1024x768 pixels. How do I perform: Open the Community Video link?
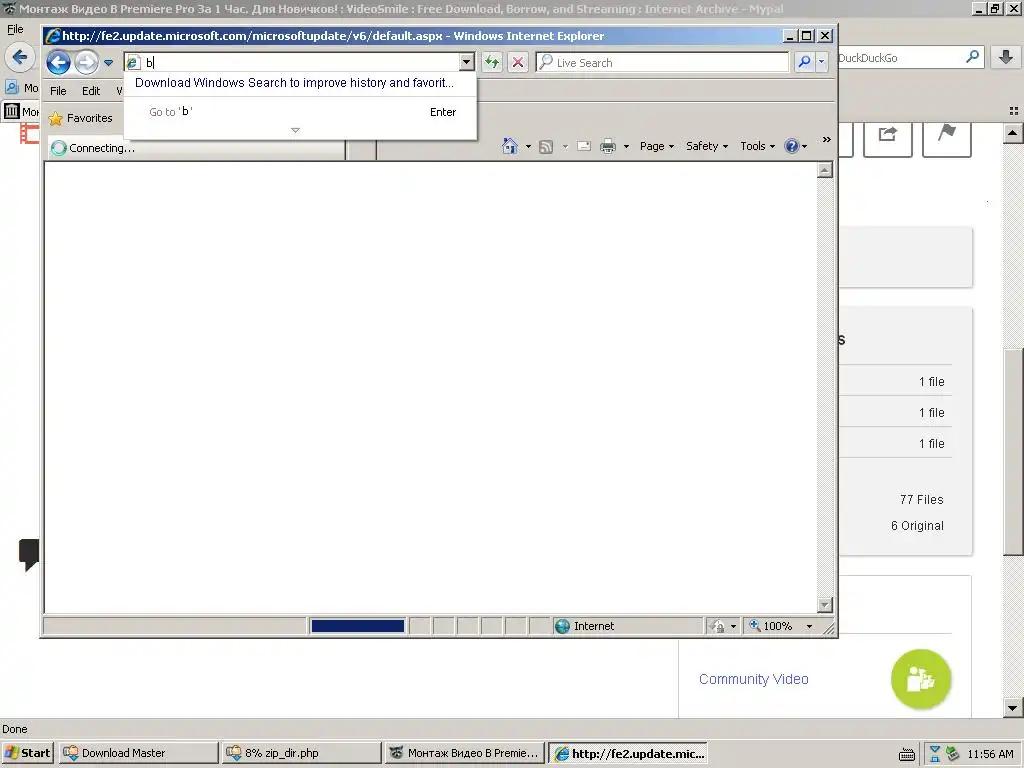(x=754, y=679)
